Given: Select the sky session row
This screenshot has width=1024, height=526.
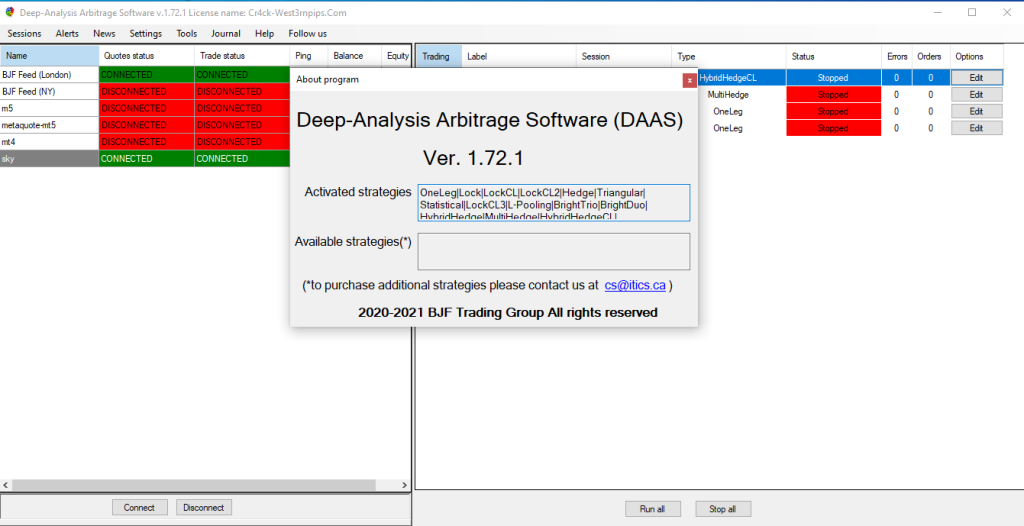Looking at the screenshot, I should coord(50,159).
